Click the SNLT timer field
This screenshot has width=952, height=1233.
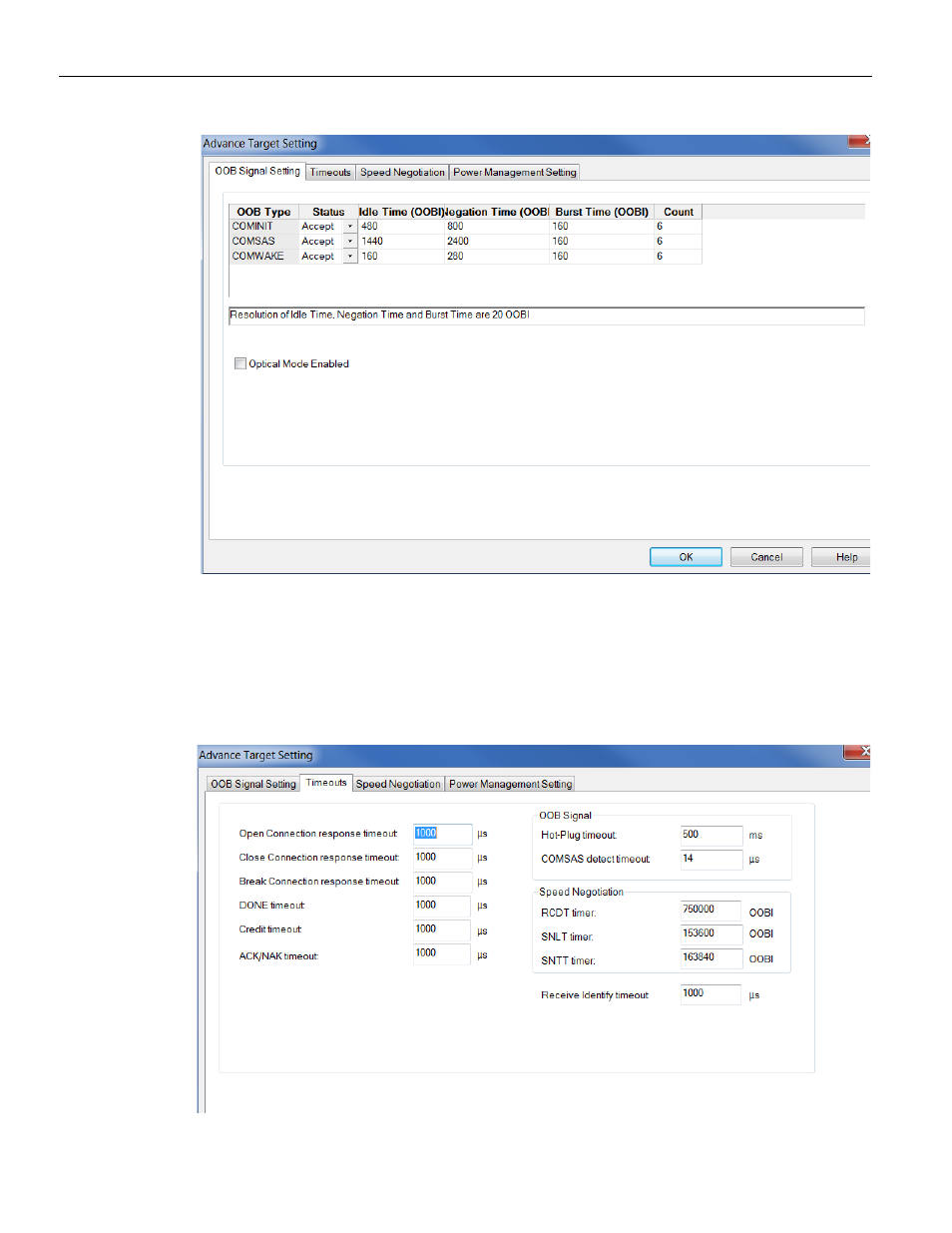[712, 934]
